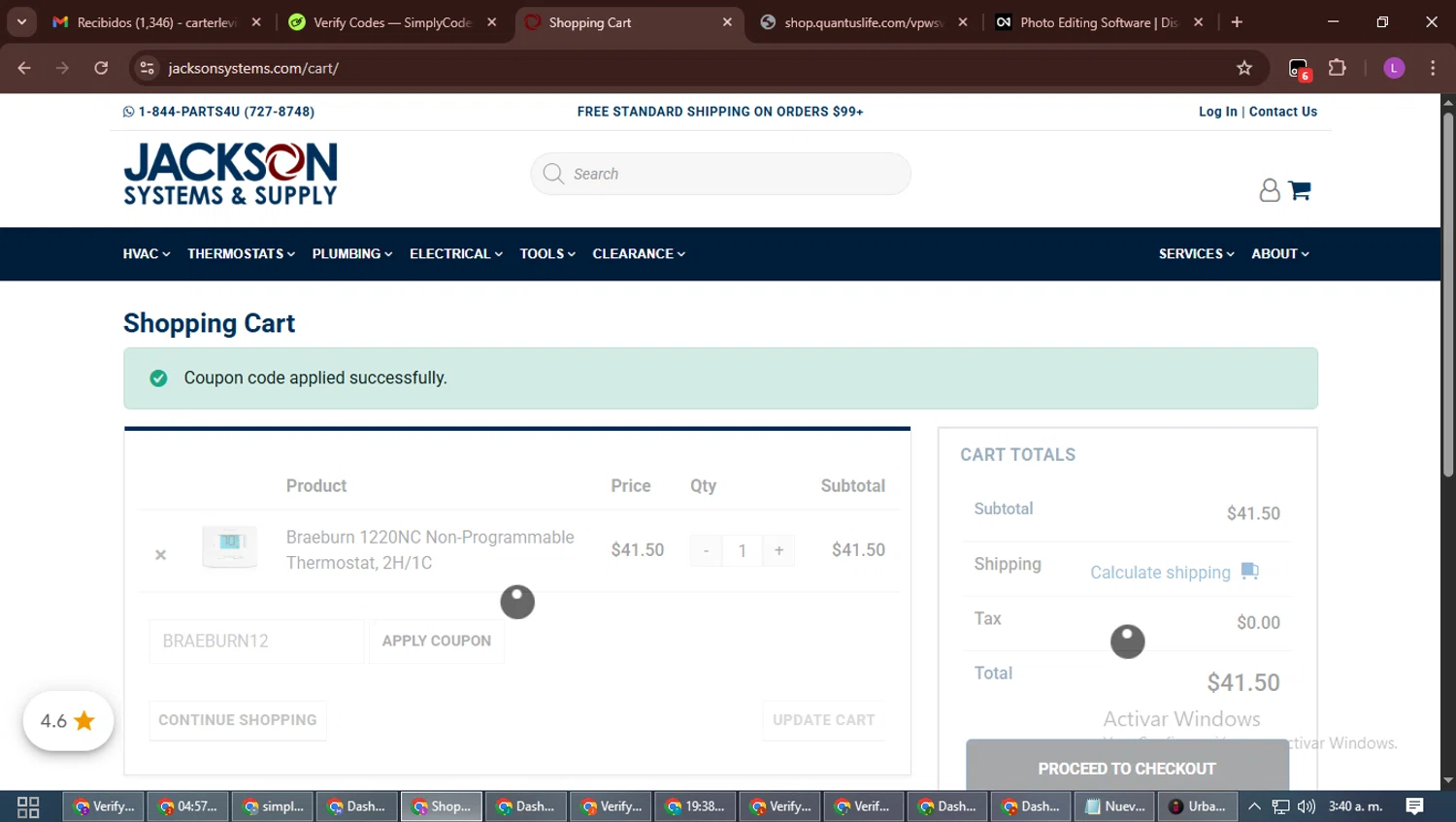Click the taskbar volume icon
This screenshot has height=822, width=1456.
[x=1307, y=806]
